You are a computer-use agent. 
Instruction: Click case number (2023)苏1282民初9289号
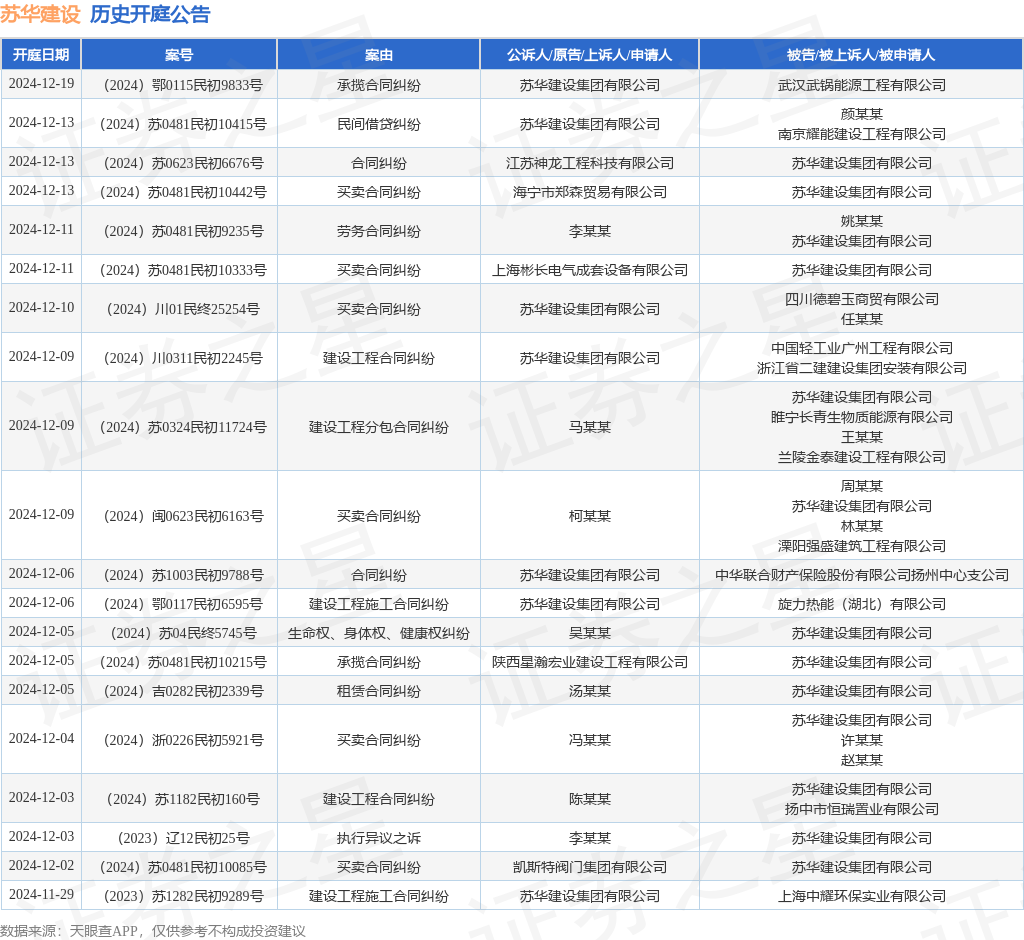[184, 896]
